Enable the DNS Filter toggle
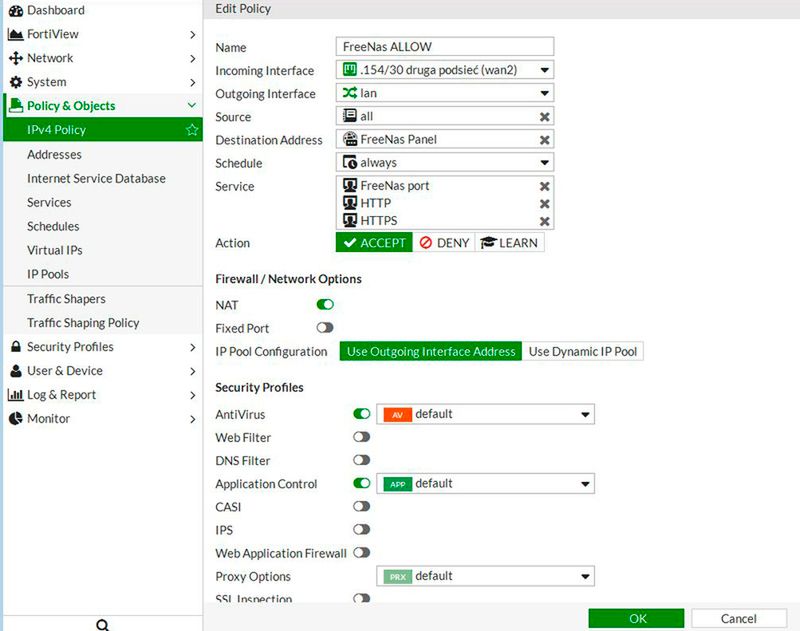This screenshot has width=800, height=631. click(362, 460)
